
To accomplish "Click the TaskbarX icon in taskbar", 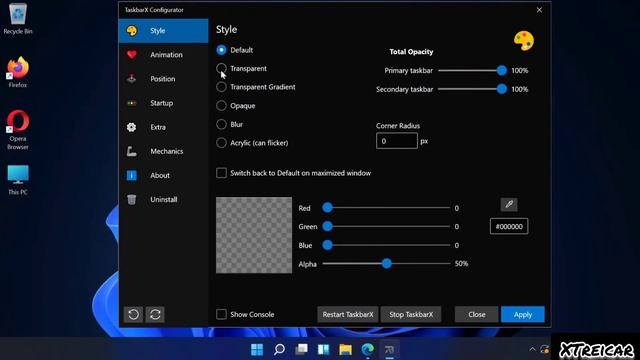I will coord(389,349).
